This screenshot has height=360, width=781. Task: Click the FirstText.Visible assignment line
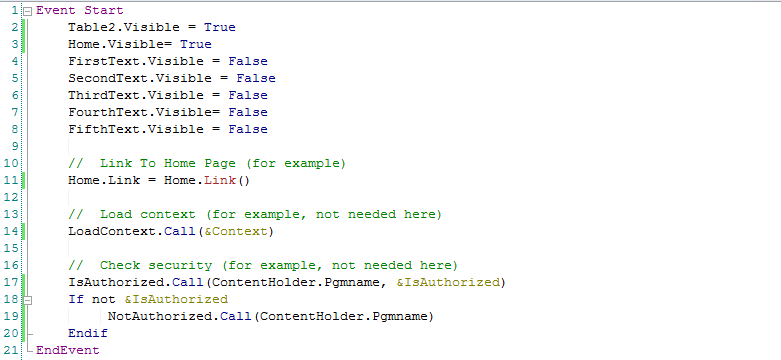point(168,61)
